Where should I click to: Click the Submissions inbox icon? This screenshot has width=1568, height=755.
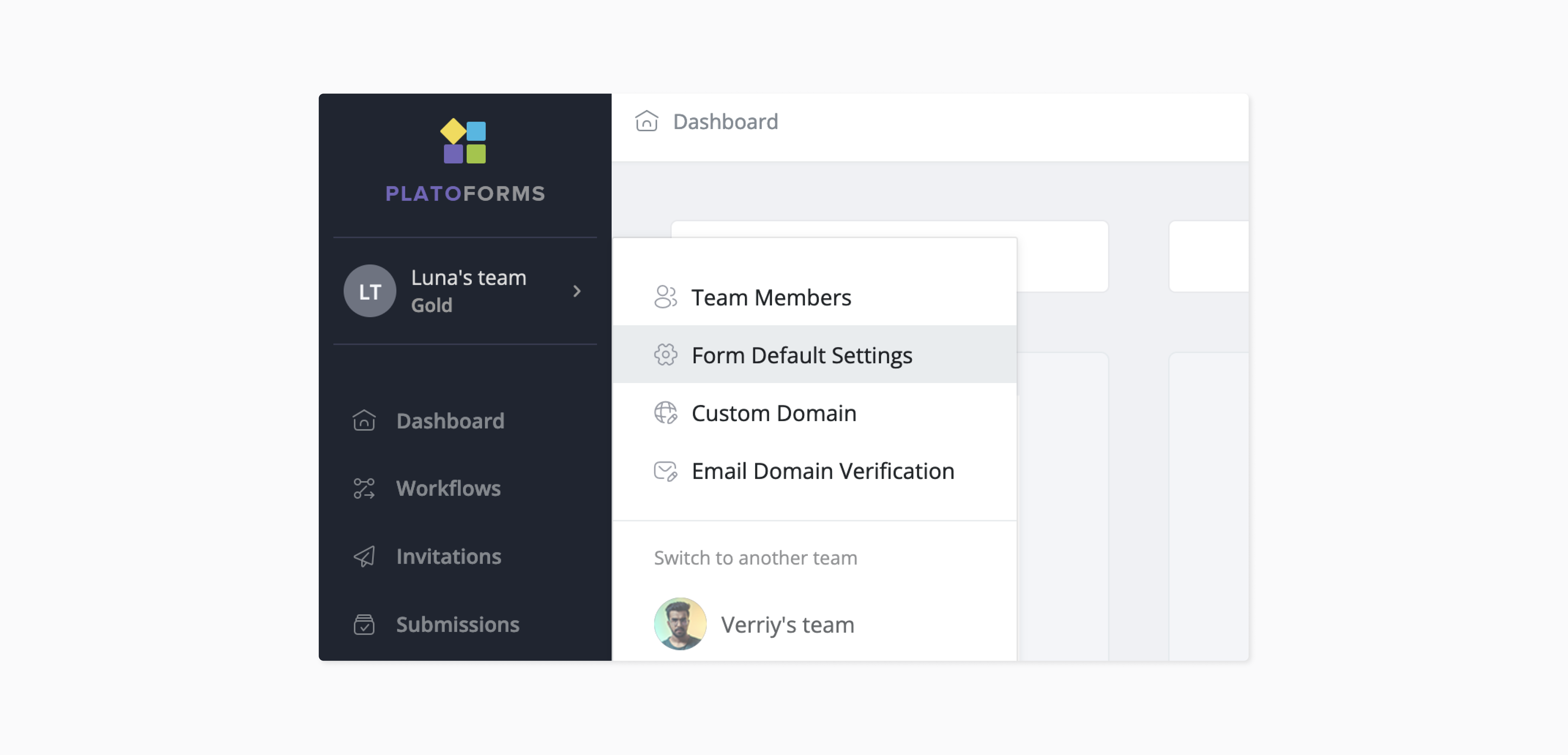[364, 624]
